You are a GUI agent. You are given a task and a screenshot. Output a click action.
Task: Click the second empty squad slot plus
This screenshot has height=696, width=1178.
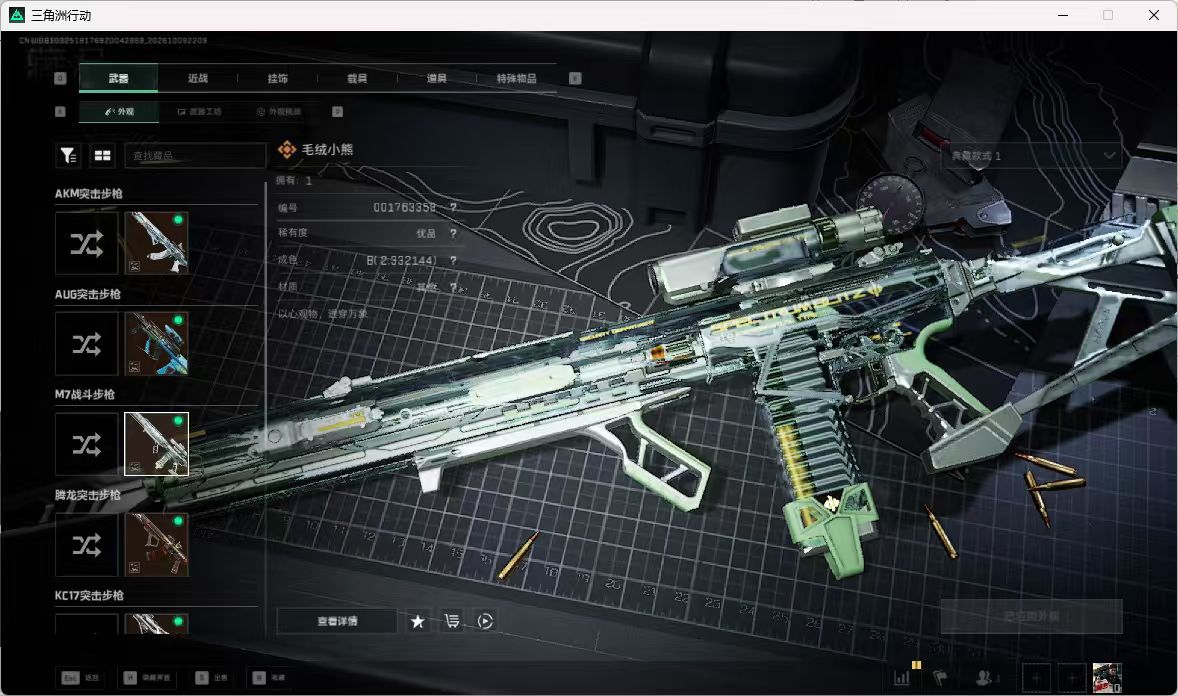pyautogui.click(x=1072, y=677)
